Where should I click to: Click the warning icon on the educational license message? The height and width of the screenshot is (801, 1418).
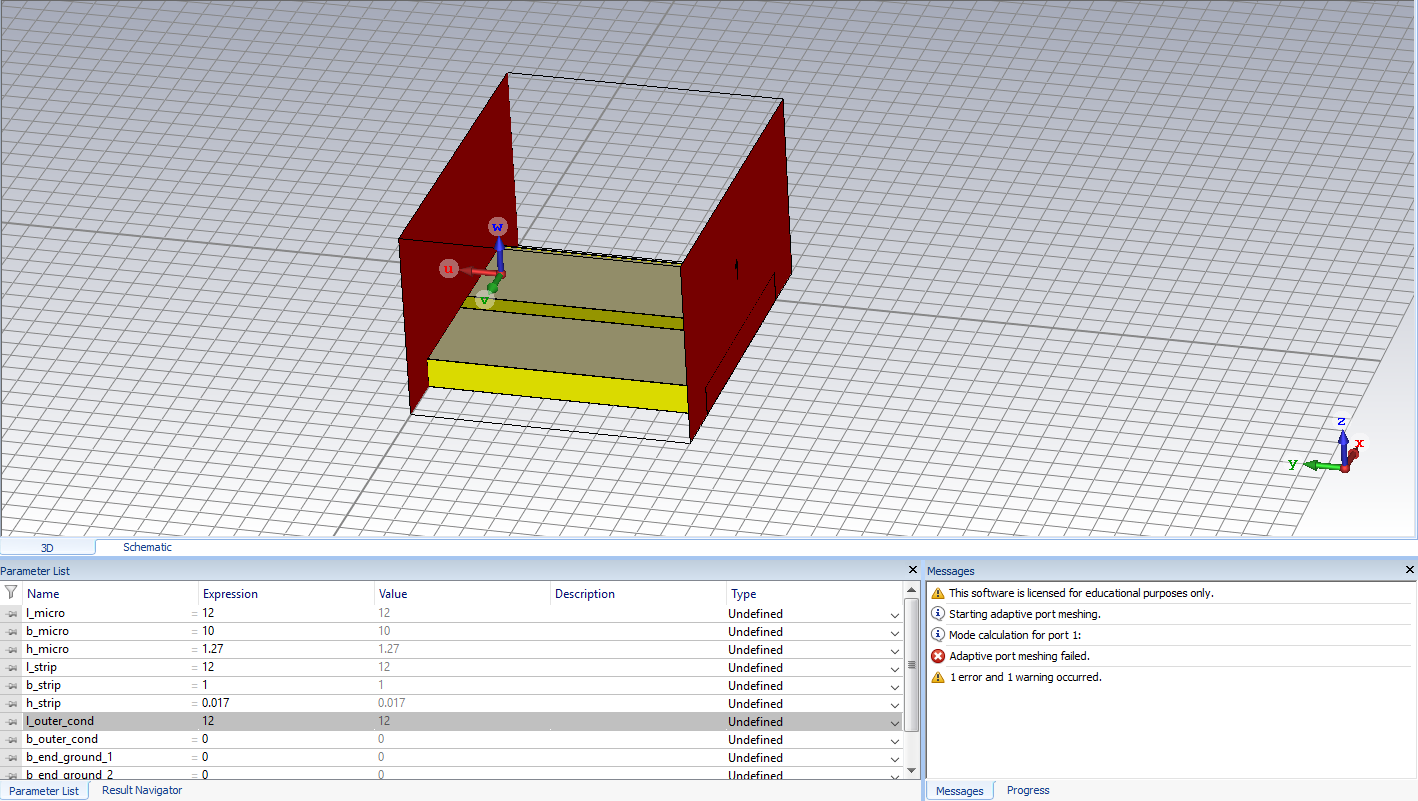tap(938, 593)
